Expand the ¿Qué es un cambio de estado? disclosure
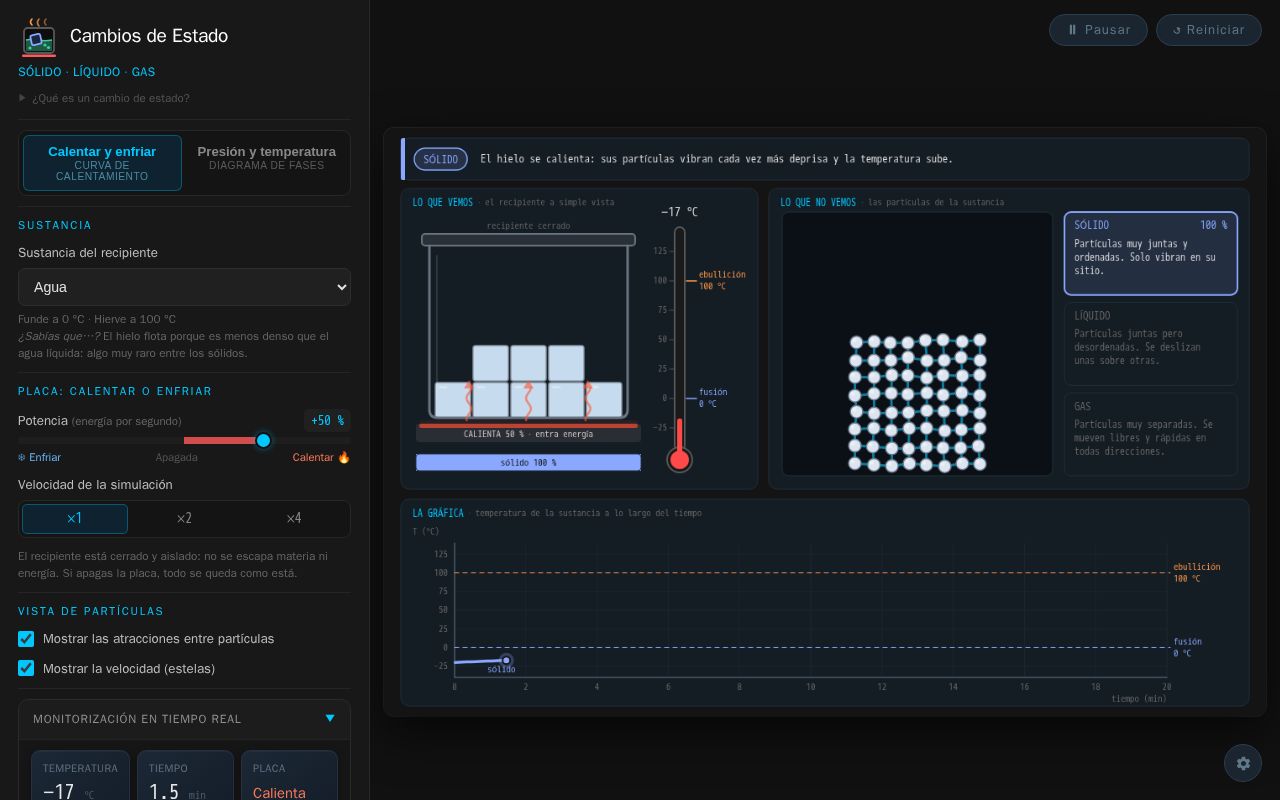This screenshot has height=800, width=1280. (x=104, y=98)
